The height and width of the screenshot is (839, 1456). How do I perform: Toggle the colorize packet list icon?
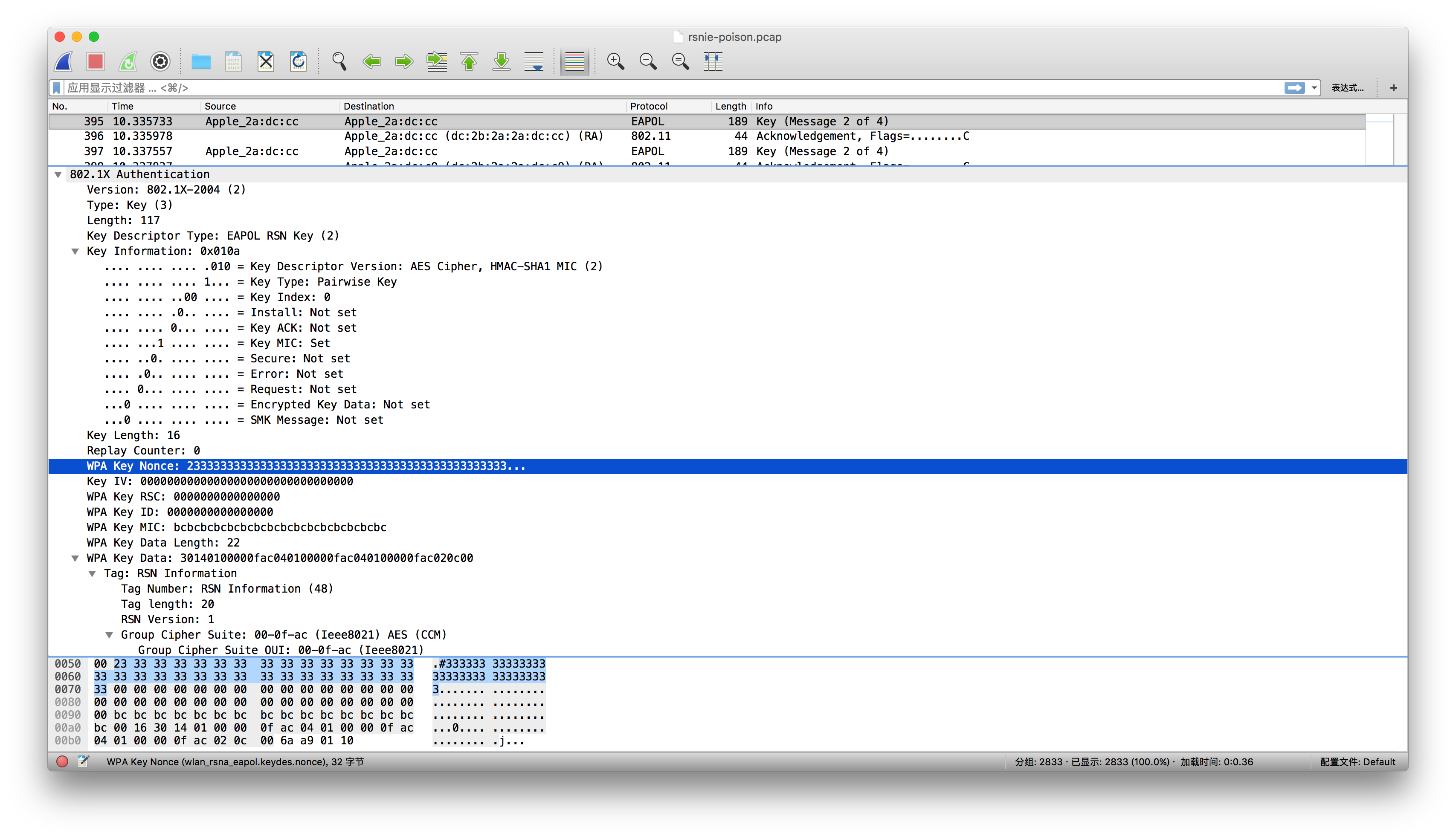click(574, 61)
